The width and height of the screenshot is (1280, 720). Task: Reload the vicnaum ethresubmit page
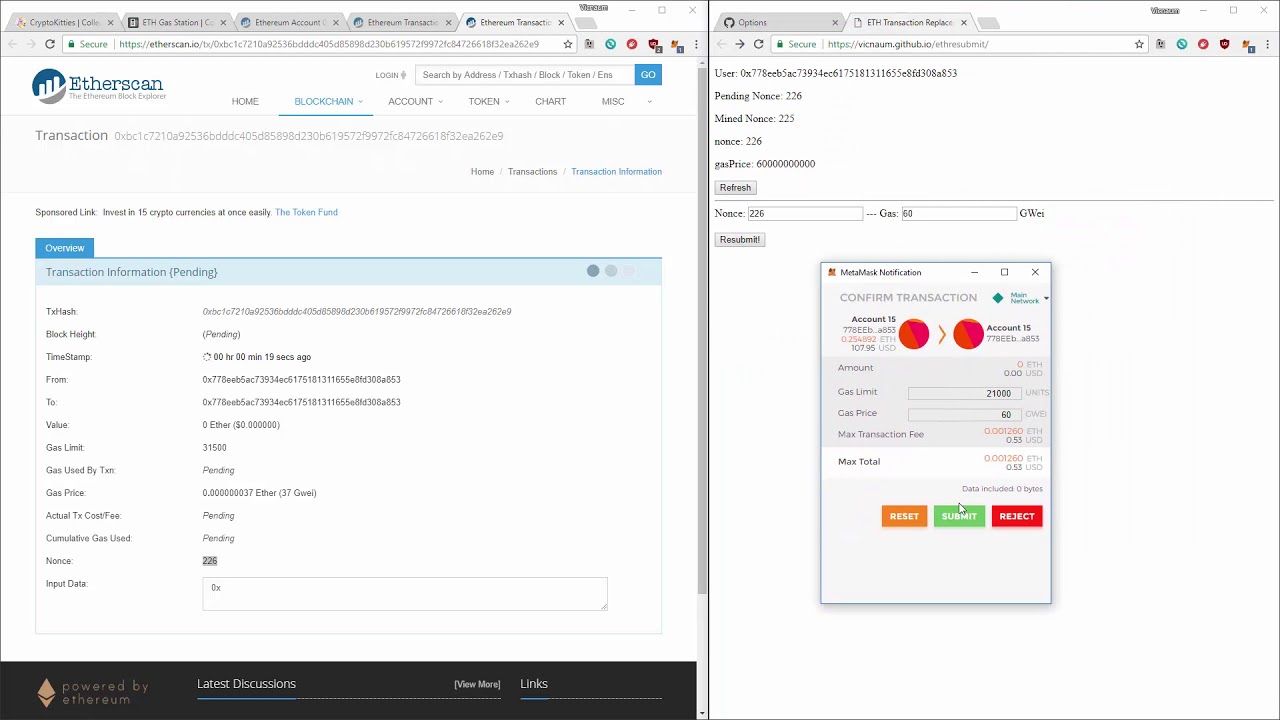click(759, 44)
